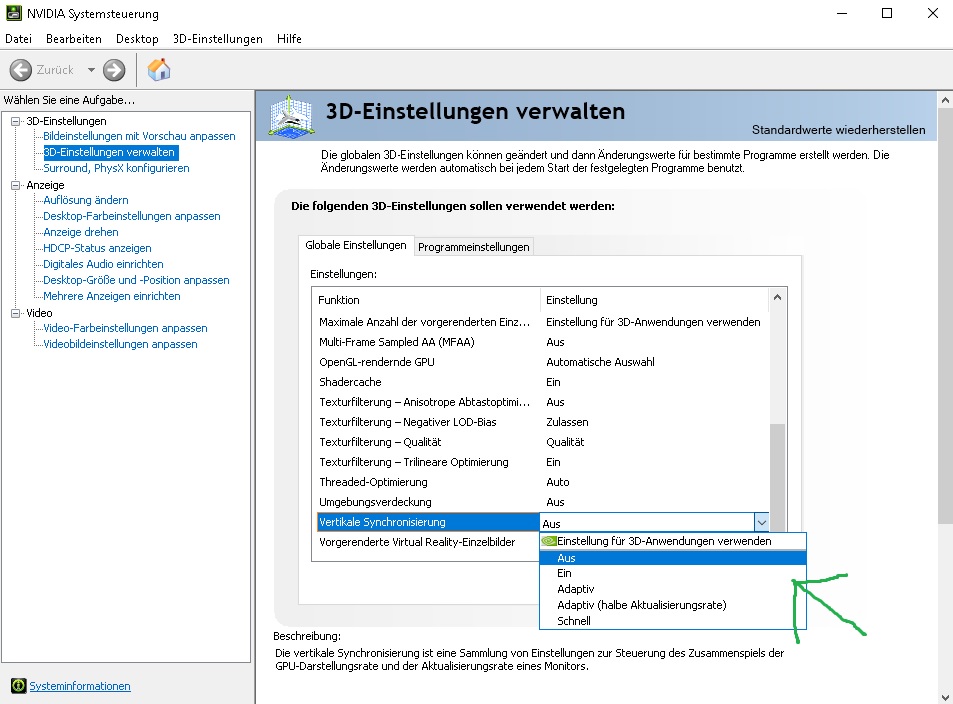The height and width of the screenshot is (704, 953).
Task: Switch to Programmeinstellungen tab
Action: click(473, 247)
